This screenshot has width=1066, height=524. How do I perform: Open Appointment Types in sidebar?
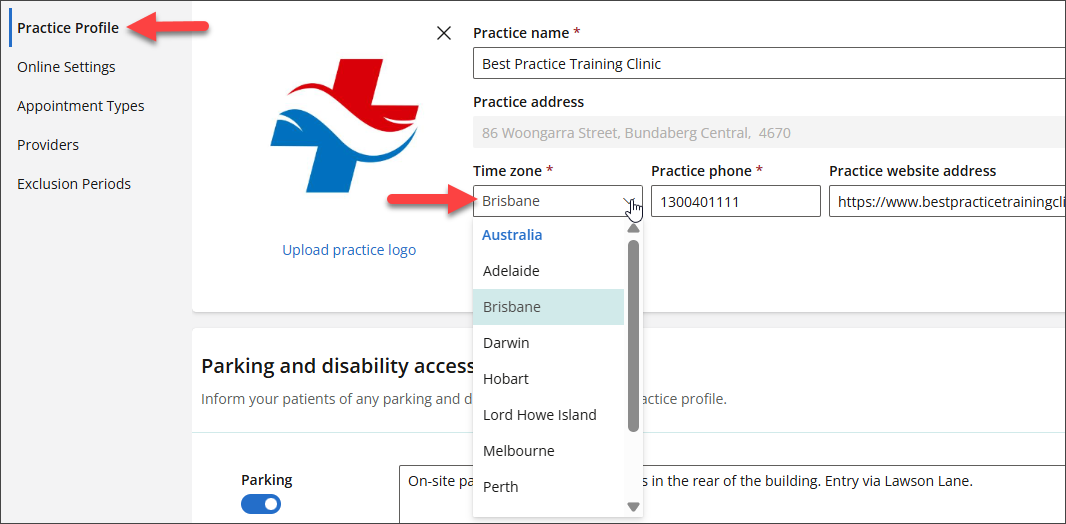[x=80, y=106]
